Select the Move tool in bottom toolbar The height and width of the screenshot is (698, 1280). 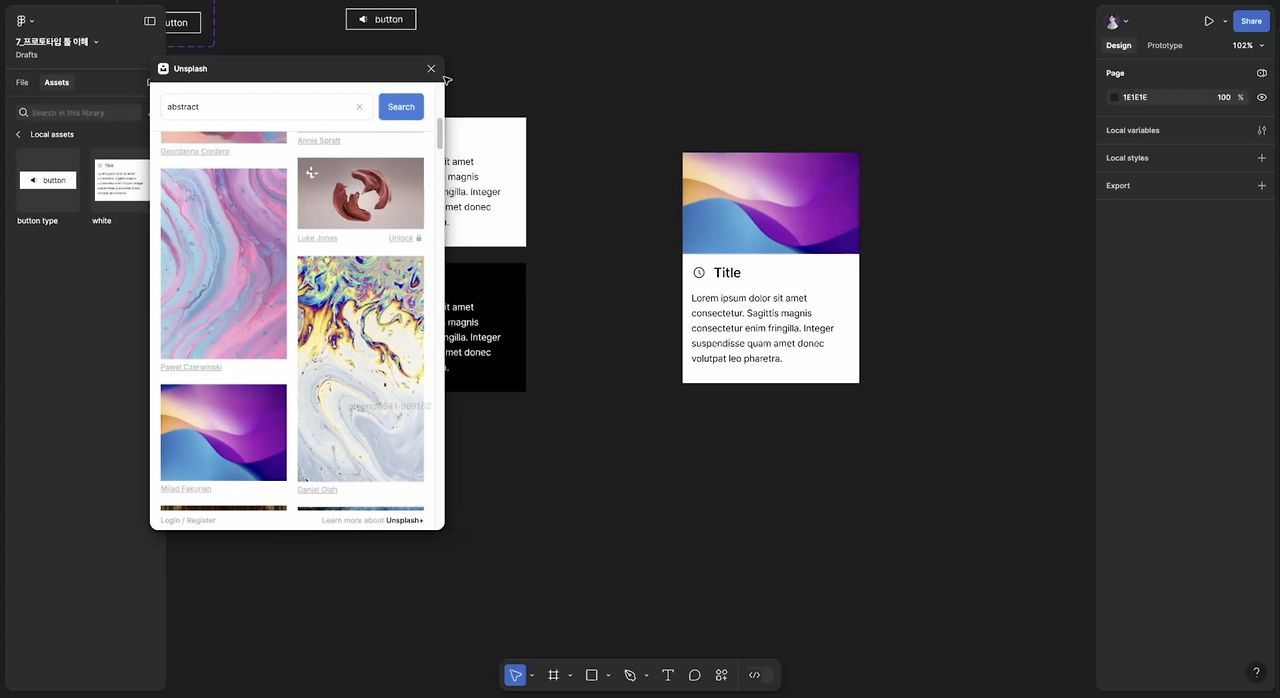515,675
